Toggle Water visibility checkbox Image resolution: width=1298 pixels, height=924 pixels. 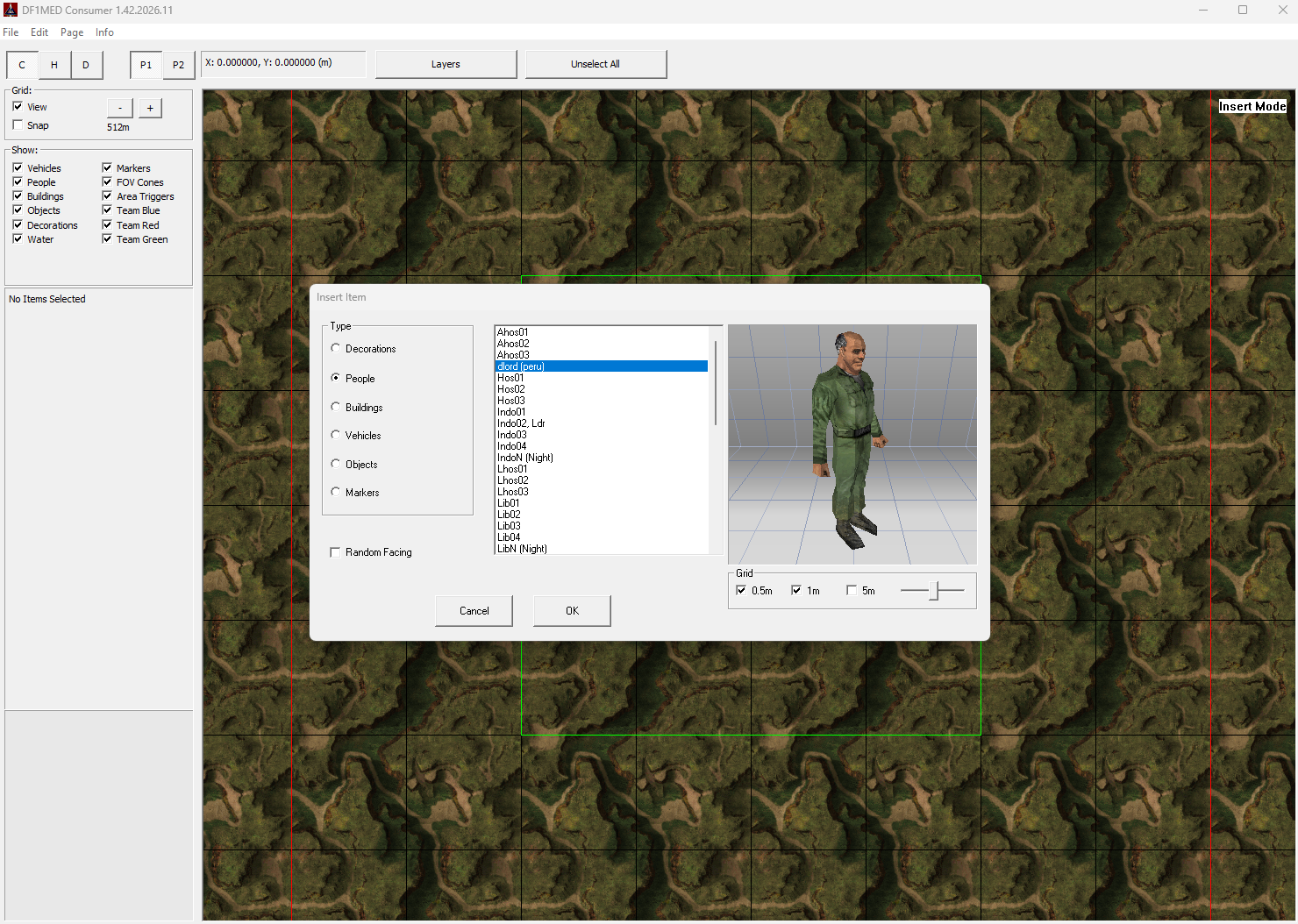click(18, 238)
